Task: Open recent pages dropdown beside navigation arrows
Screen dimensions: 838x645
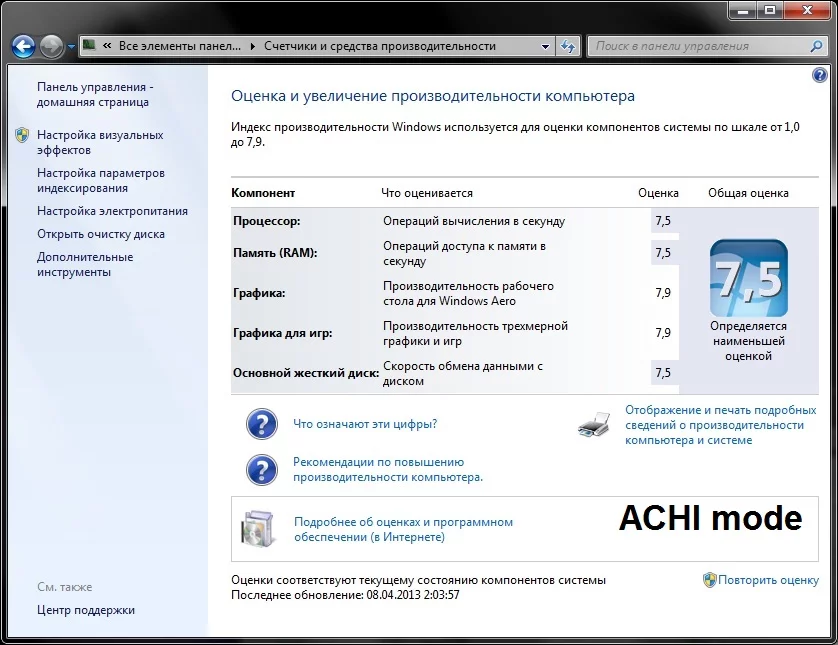Action: click(71, 47)
